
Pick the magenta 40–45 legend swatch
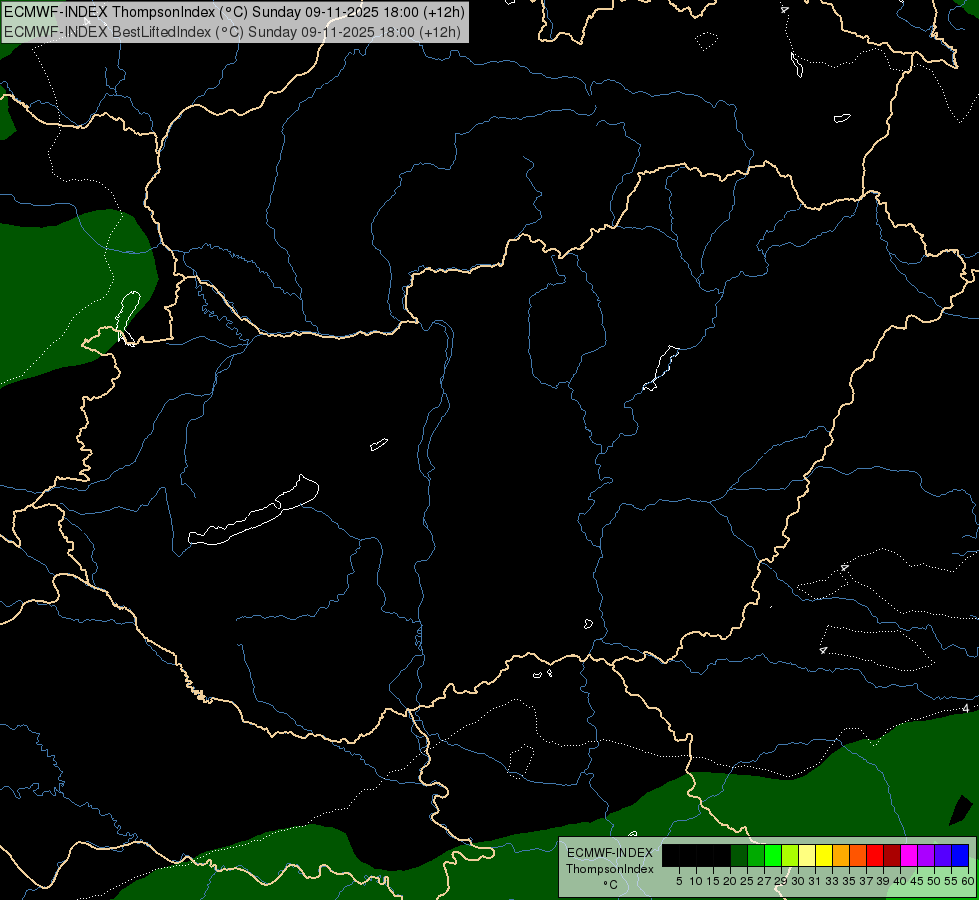[909, 855]
